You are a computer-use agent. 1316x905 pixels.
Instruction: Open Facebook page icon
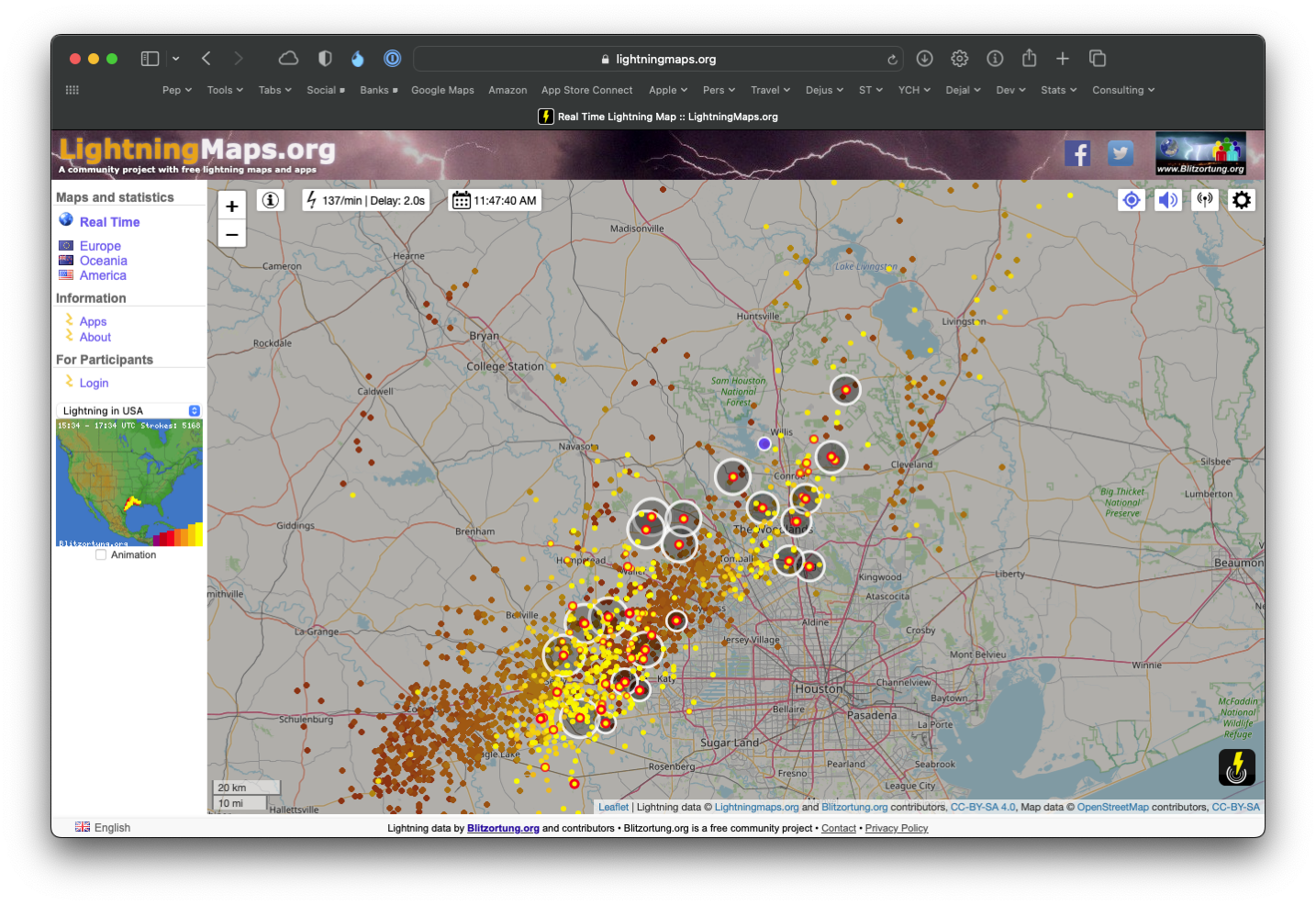tap(1077, 153)
